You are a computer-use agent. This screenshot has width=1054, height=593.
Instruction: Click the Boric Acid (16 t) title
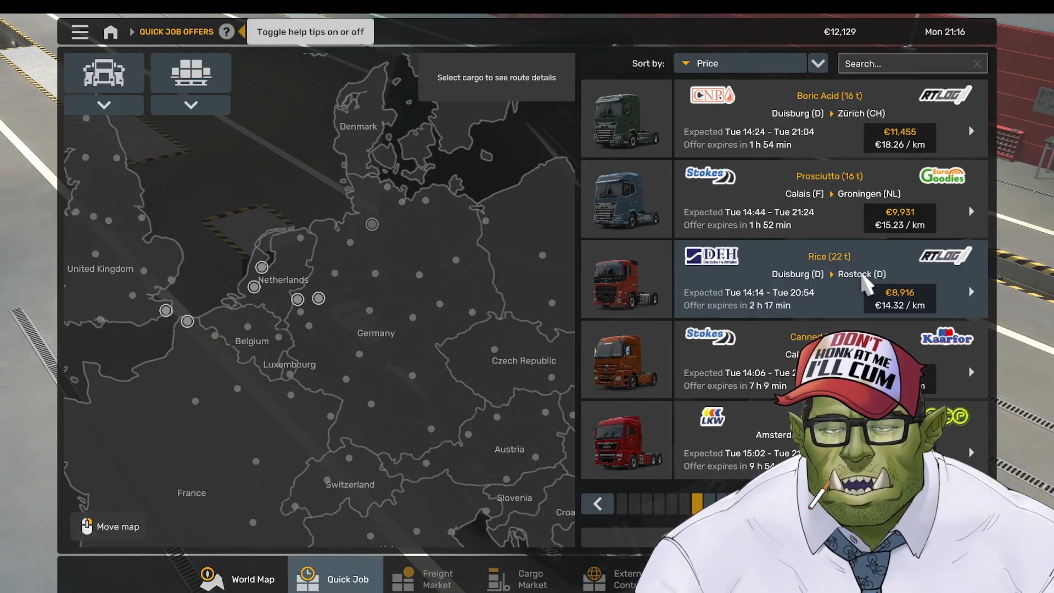point(829,95)
